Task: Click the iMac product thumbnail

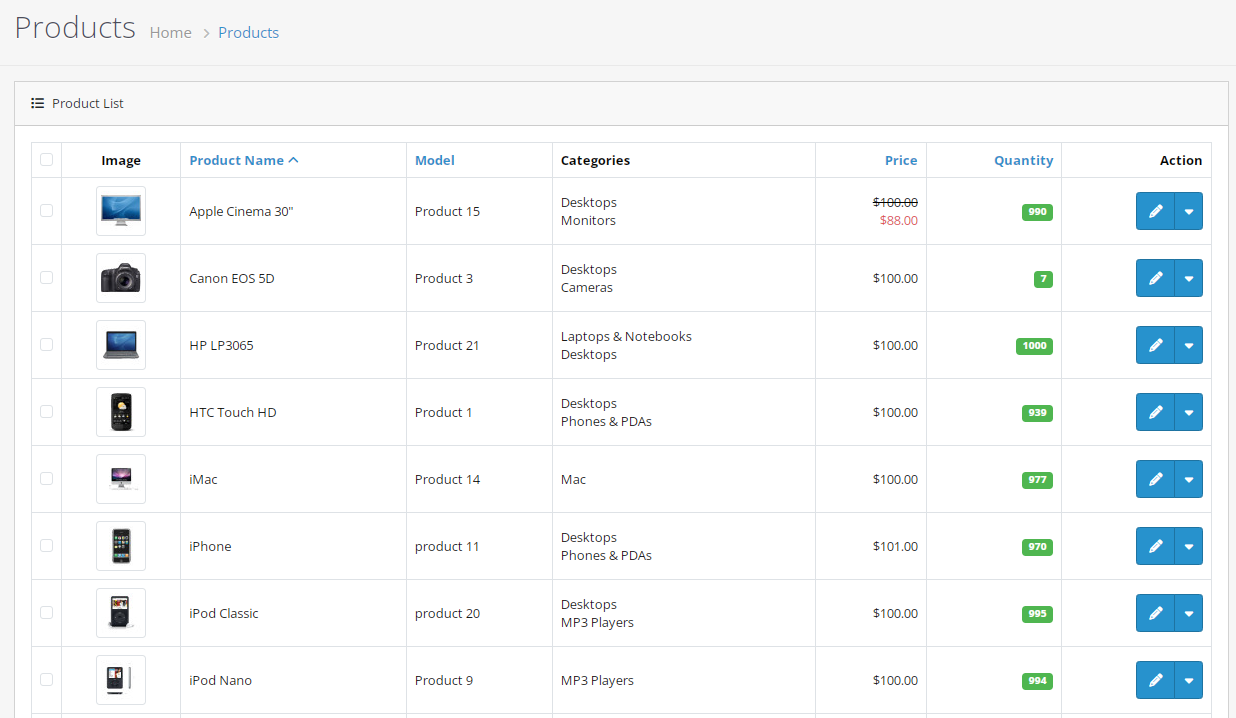Action: click(x=121, y=479)
